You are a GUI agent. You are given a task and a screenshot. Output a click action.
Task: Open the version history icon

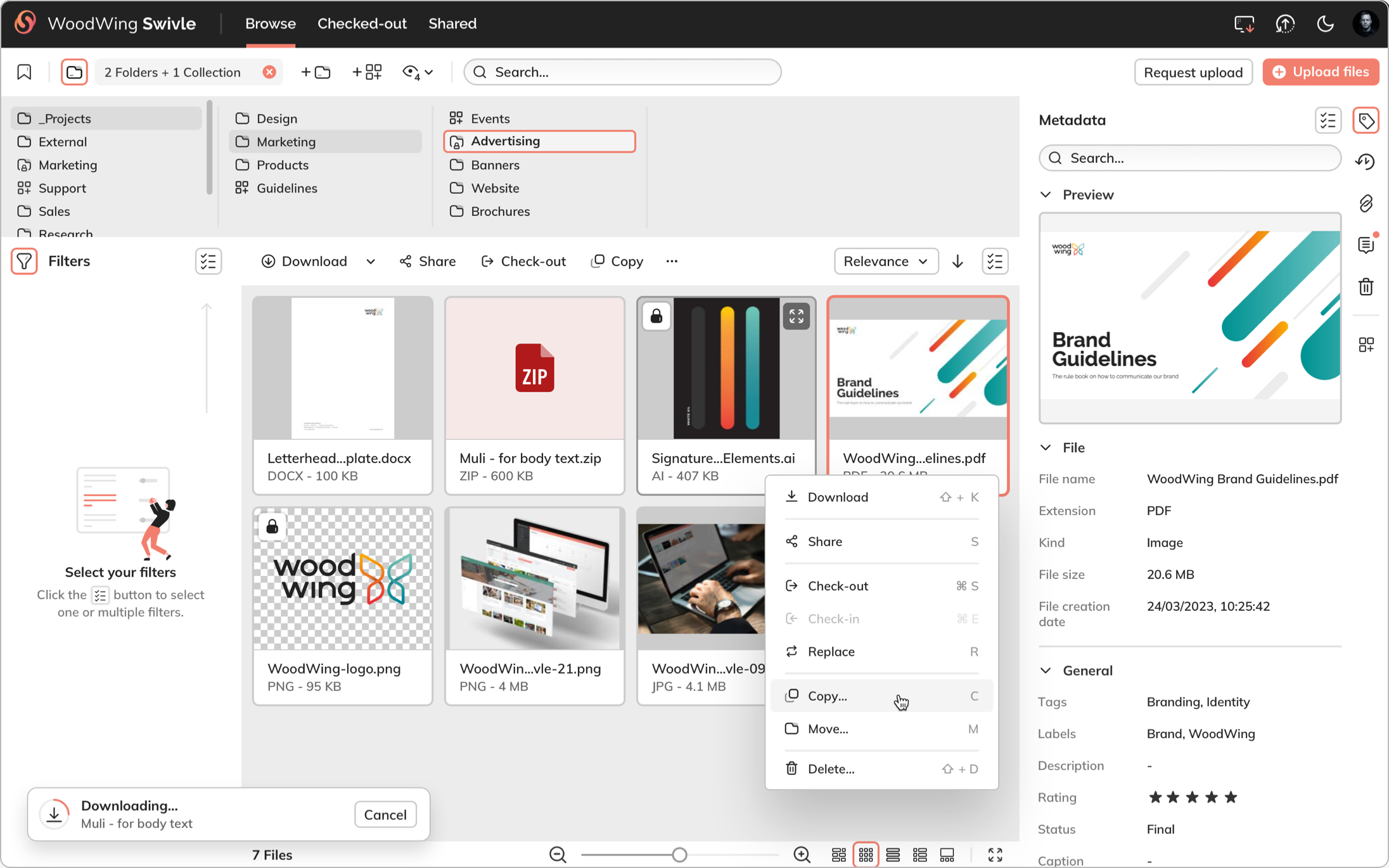(1366, 161)
